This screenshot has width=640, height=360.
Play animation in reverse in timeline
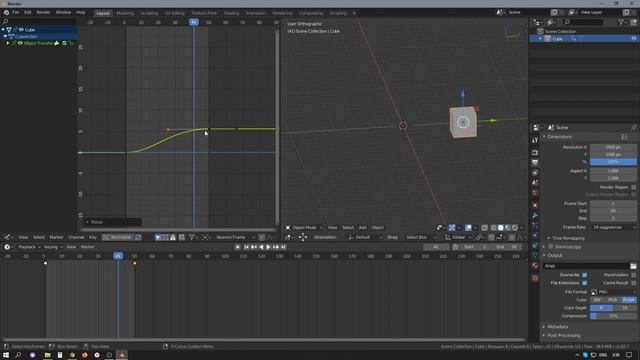261,247
